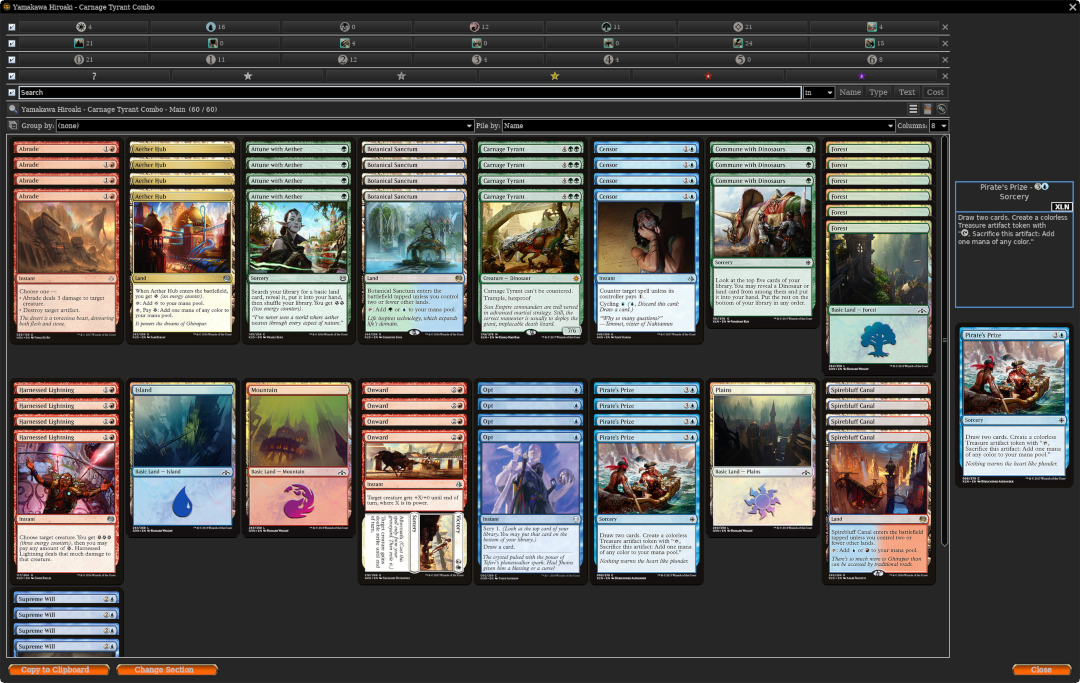
Task: Toggle the white mana color filter showing 4
Action: point(83,27)
